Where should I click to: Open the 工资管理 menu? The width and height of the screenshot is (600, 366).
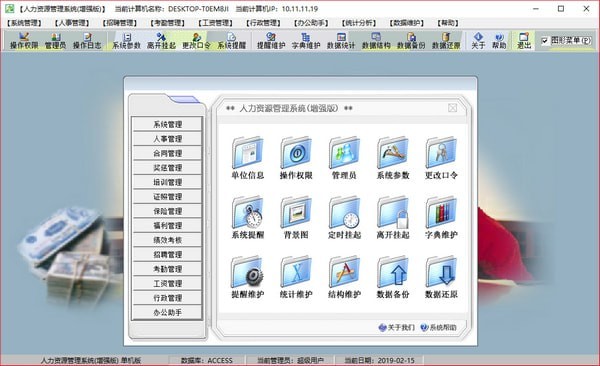[215, 23]
